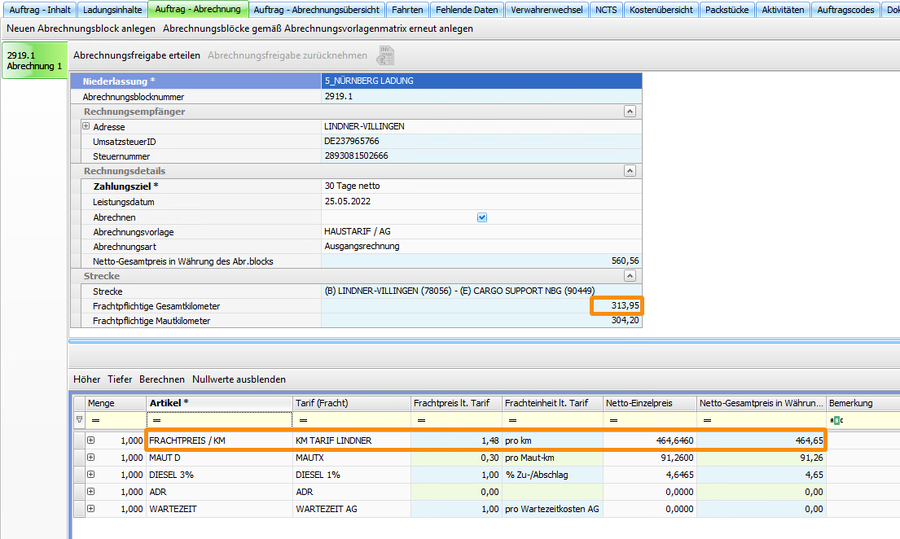Viewport: 900px width, 539px height.
Task: Click the Bemerkung column filter icon
Action: coord(837,421)
